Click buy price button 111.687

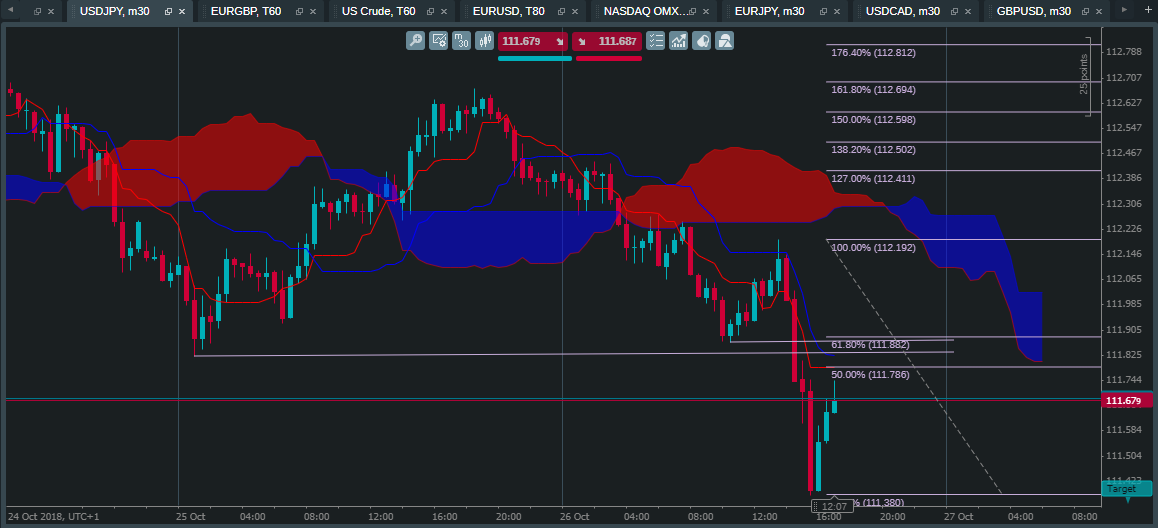point(607,41)
